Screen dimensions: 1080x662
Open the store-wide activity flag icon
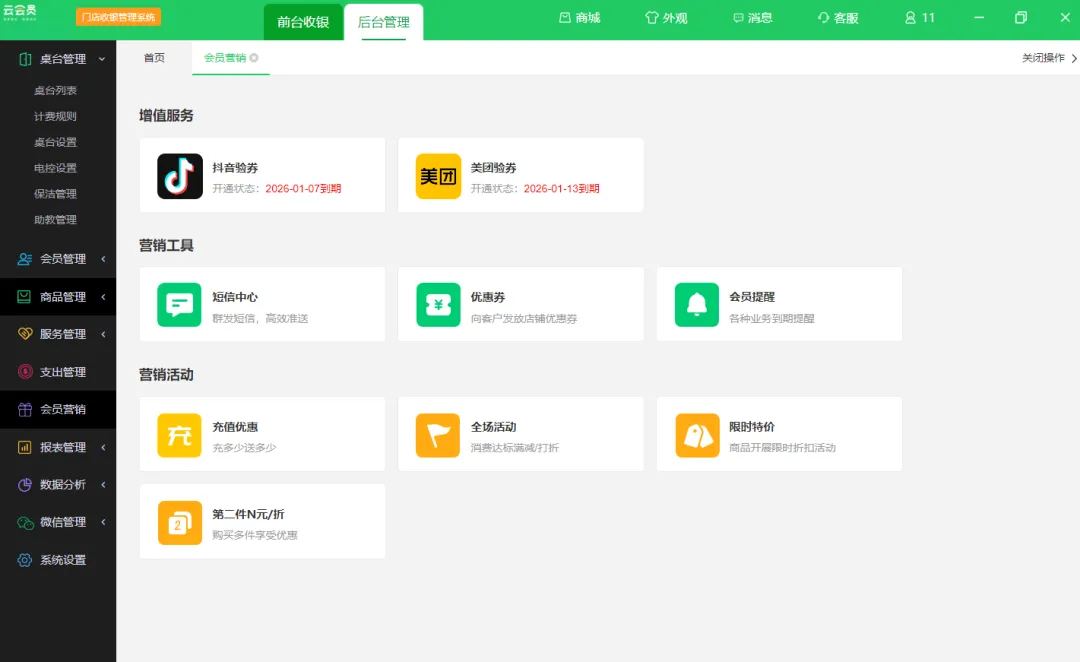click(438, 435)
